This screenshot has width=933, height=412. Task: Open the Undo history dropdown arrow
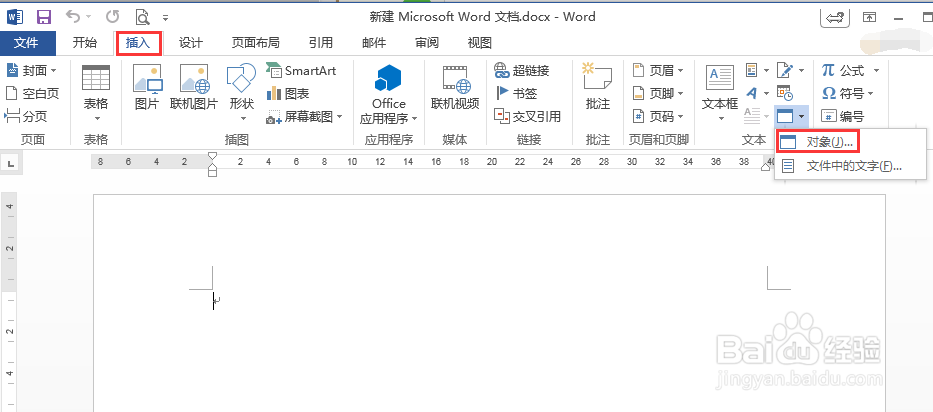click(89, 17)
